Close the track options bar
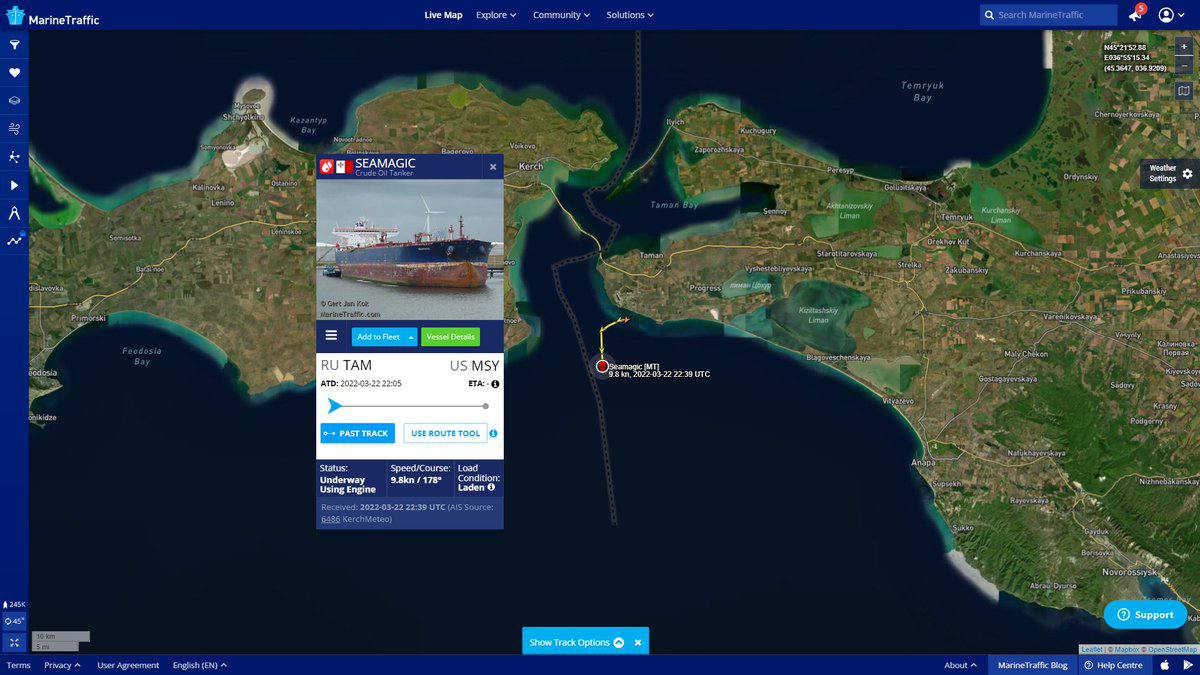 (637, 642)
